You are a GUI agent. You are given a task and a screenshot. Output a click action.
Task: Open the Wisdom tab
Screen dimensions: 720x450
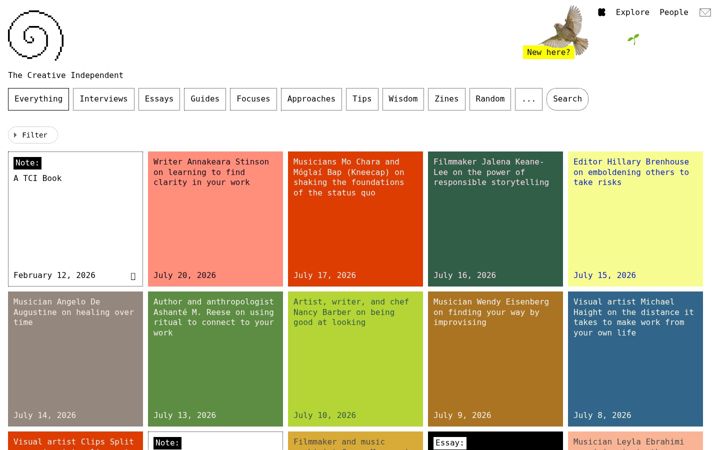click(x=403, y=99)
